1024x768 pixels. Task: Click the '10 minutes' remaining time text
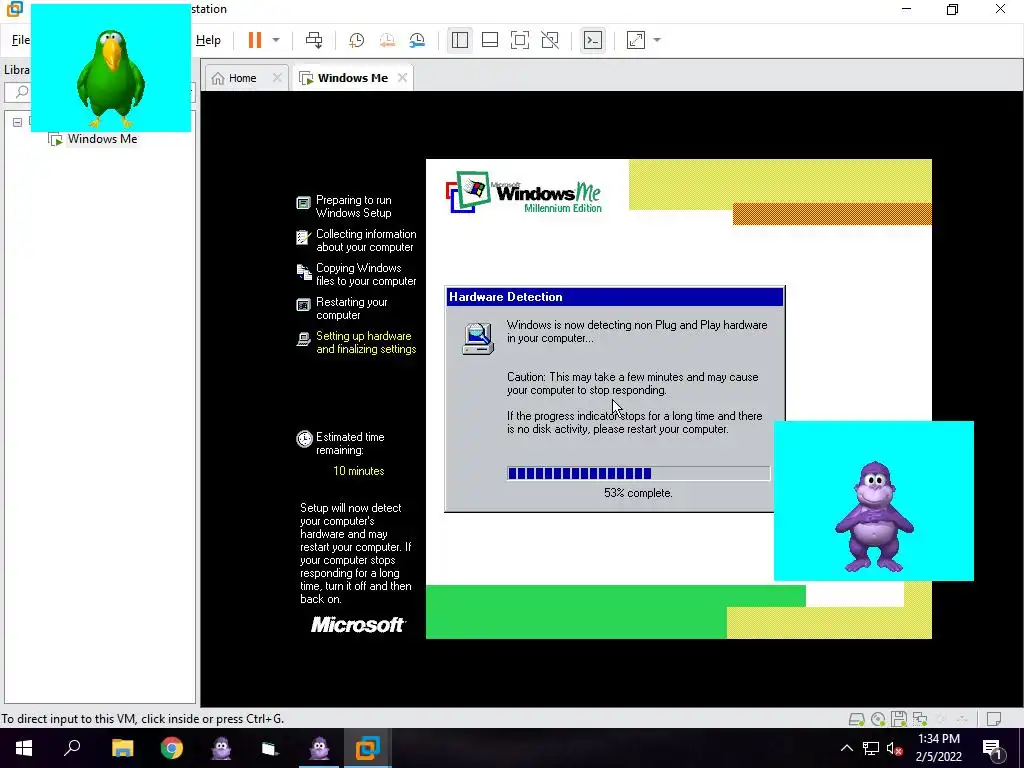[x=359, y=471]
